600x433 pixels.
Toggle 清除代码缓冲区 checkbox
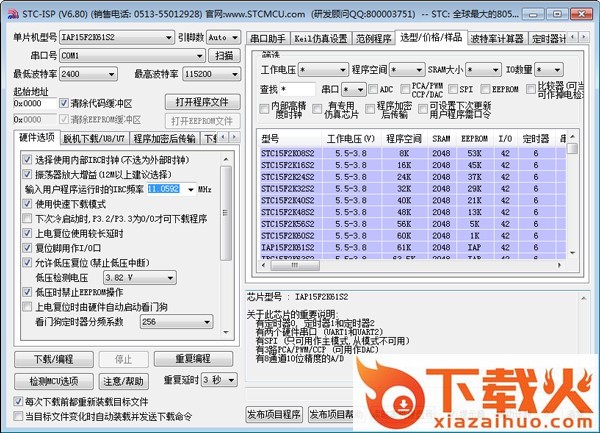(x=64, y=103)
